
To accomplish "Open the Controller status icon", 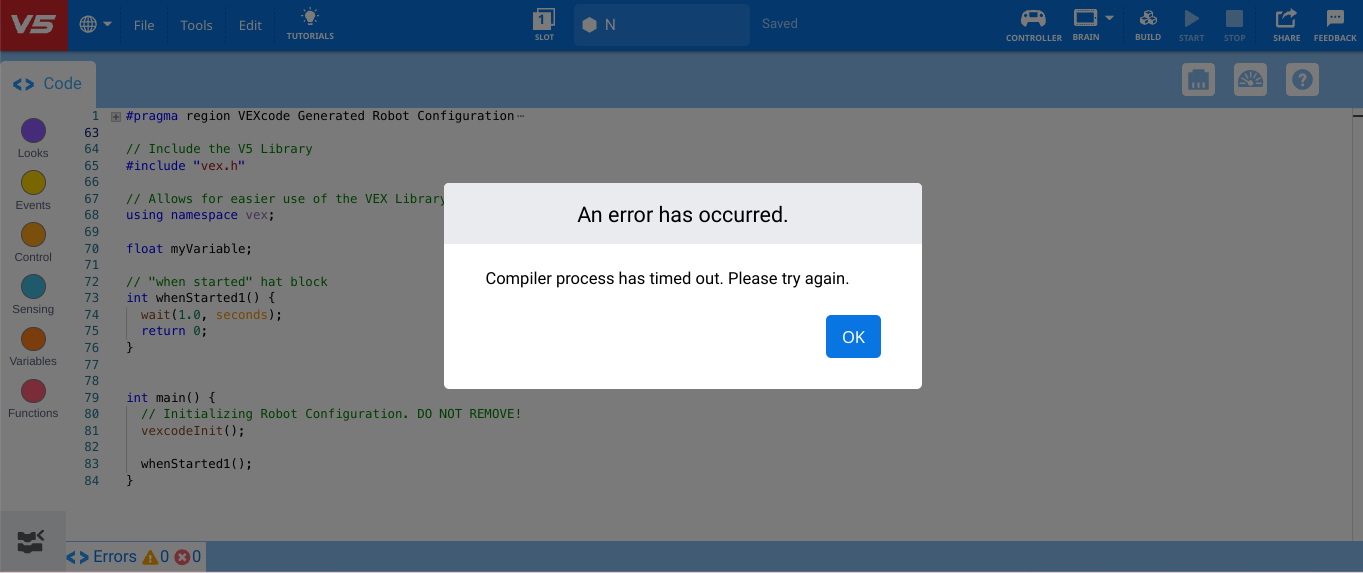I will pos(1034,25).
